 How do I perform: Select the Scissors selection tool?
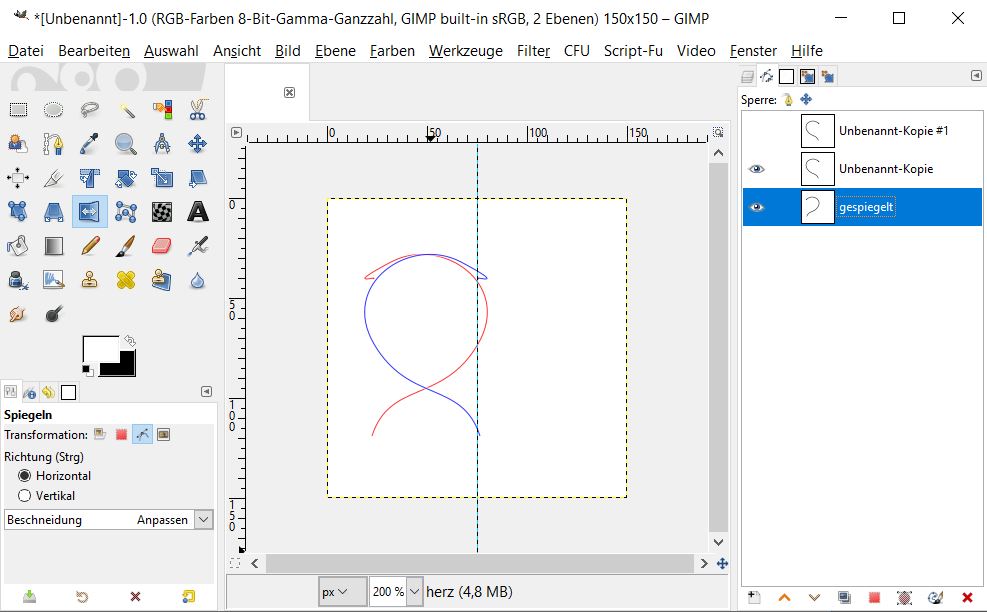[x=197, y=110]
